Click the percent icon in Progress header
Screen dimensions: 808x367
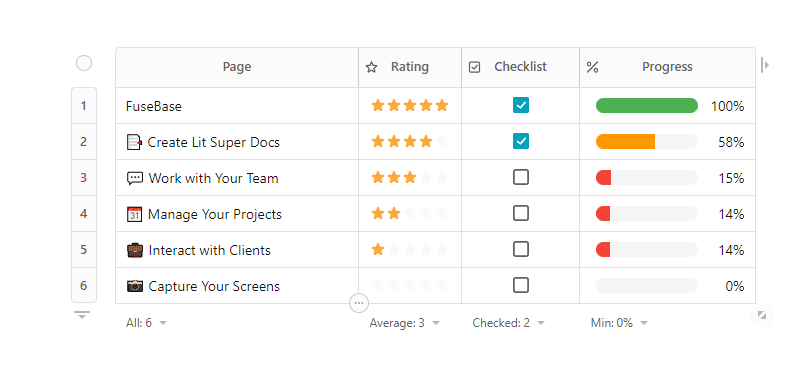coord(592,67)
